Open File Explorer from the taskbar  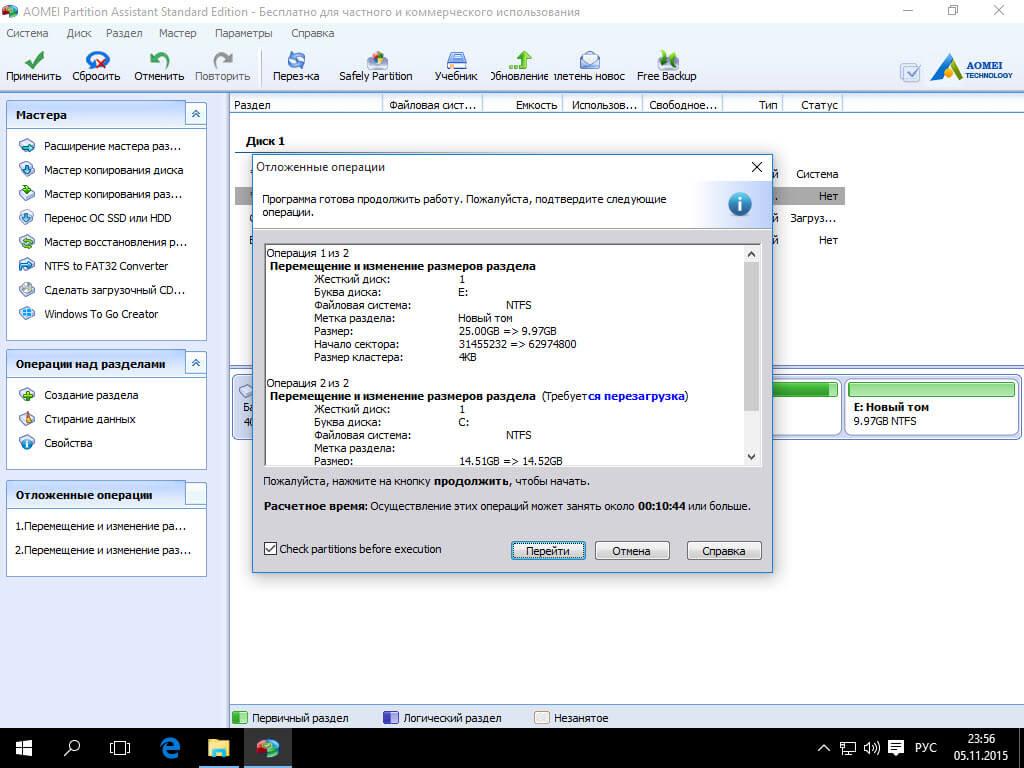[x=219, y=748]
